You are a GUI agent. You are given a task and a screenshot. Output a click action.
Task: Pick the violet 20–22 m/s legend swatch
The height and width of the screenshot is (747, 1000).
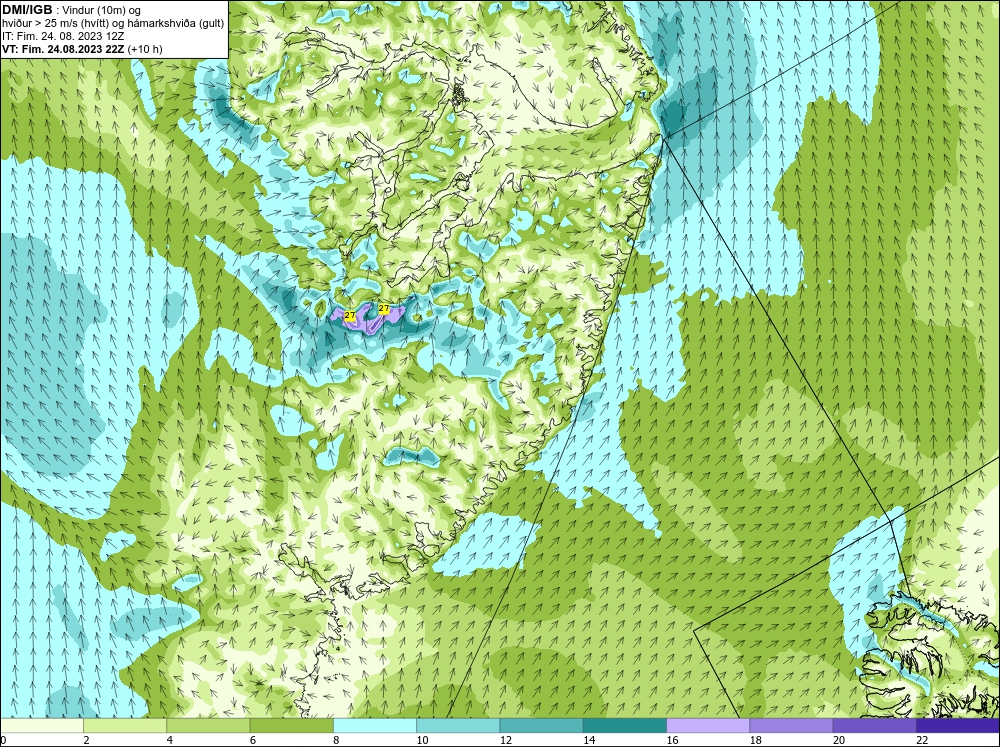pos(874,726)
